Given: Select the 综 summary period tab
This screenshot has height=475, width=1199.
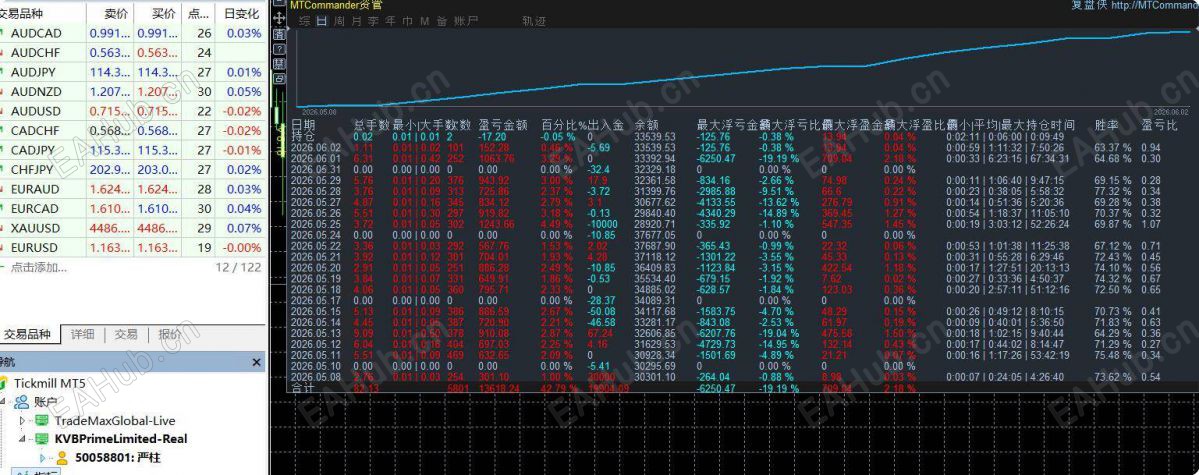Looking at the screenshot, I should point(305,21).
